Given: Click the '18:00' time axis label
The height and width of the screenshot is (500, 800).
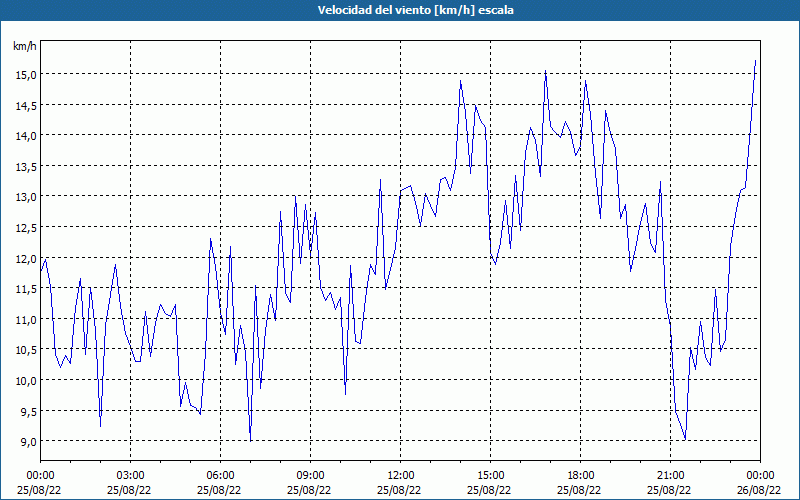Looking at the screenshot, I should pyautogui.click(x=581, y=476).
